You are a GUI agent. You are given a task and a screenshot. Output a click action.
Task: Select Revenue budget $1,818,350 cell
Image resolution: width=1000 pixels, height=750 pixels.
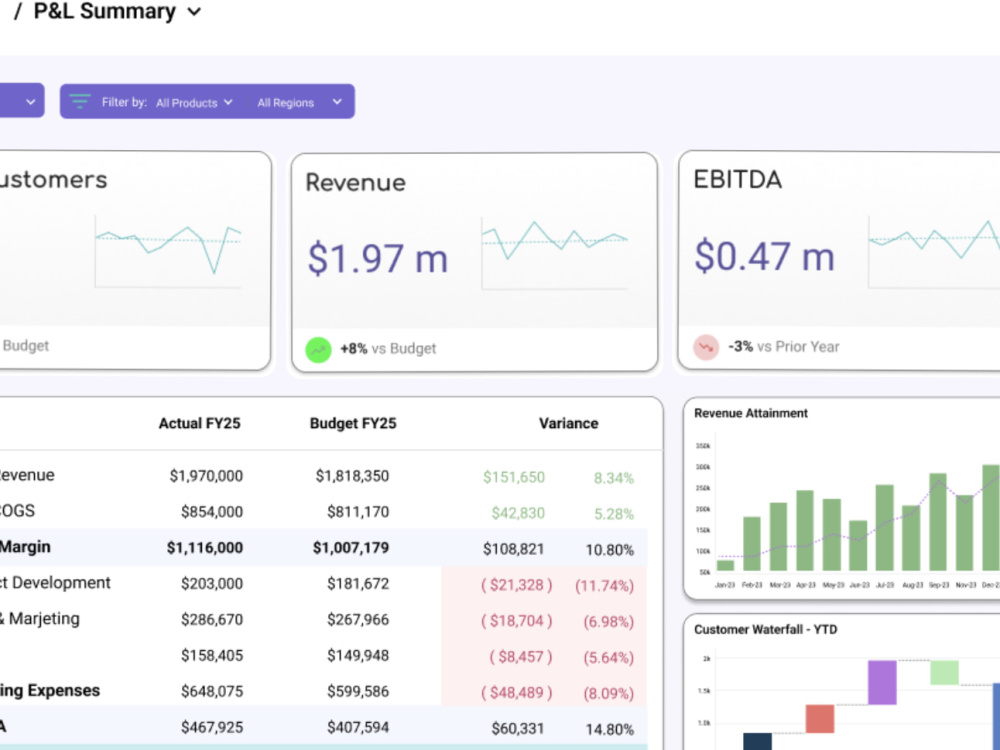352,476
